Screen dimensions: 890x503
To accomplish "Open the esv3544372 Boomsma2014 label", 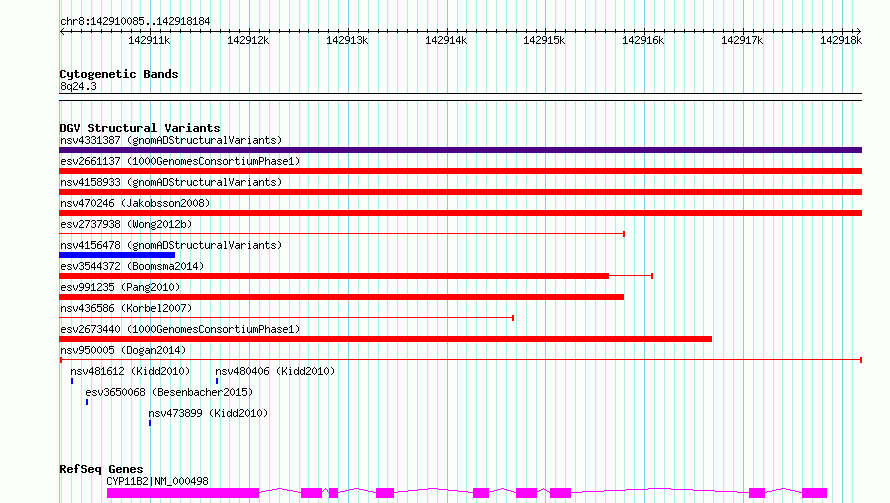I will 132,266.
